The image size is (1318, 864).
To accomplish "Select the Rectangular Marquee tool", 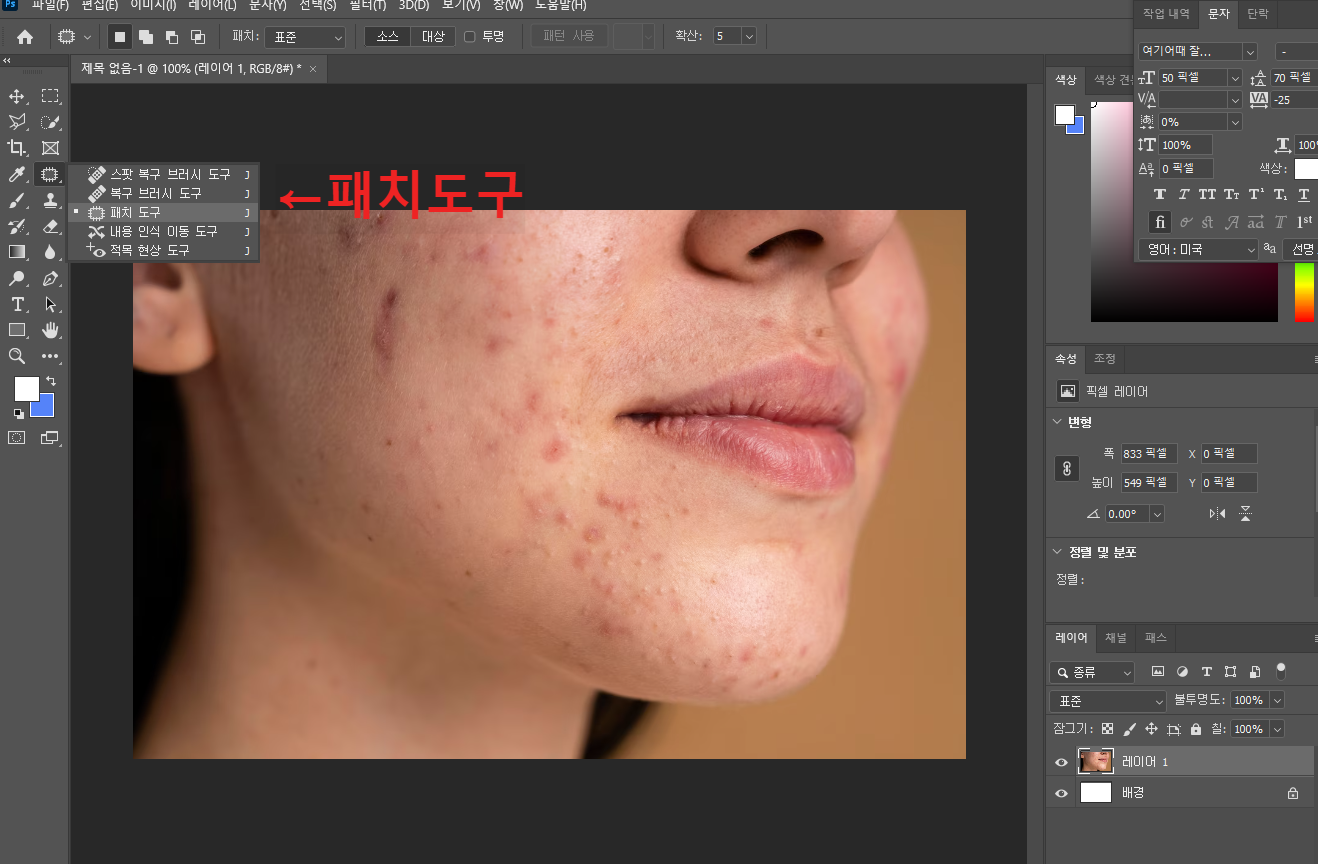I will coord(50,96).
